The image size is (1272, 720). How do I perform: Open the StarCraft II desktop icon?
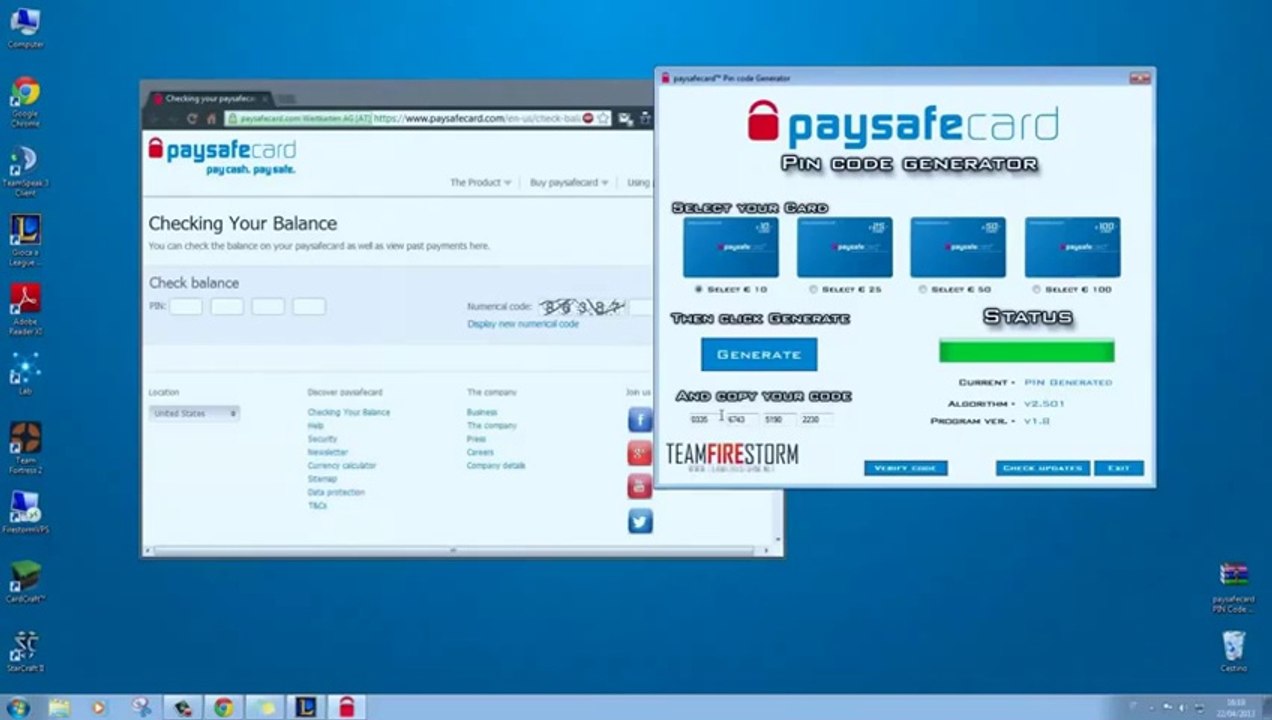coord(25,651)
